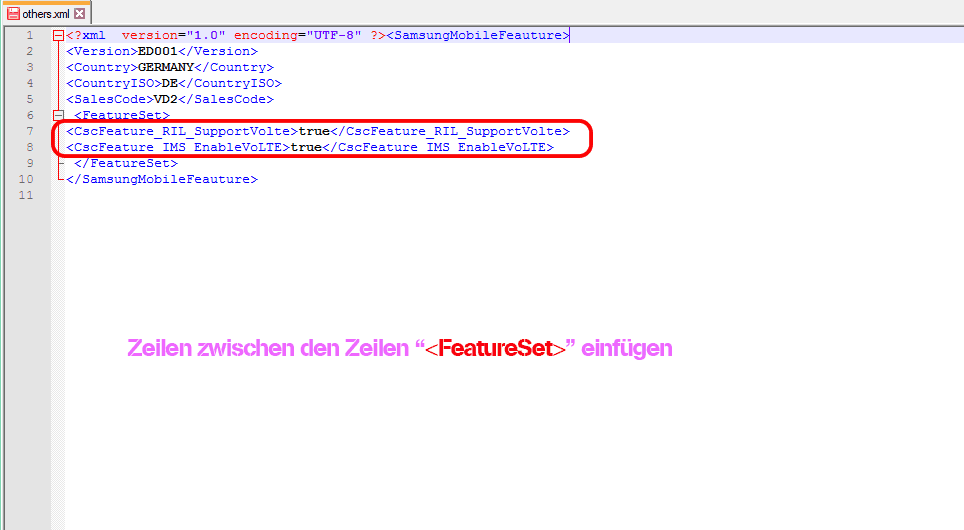Click 'true' in the CscFeature_RIL_SupportVolte line
The width and height of the screenshot is (964, 530).
[314, 131]
